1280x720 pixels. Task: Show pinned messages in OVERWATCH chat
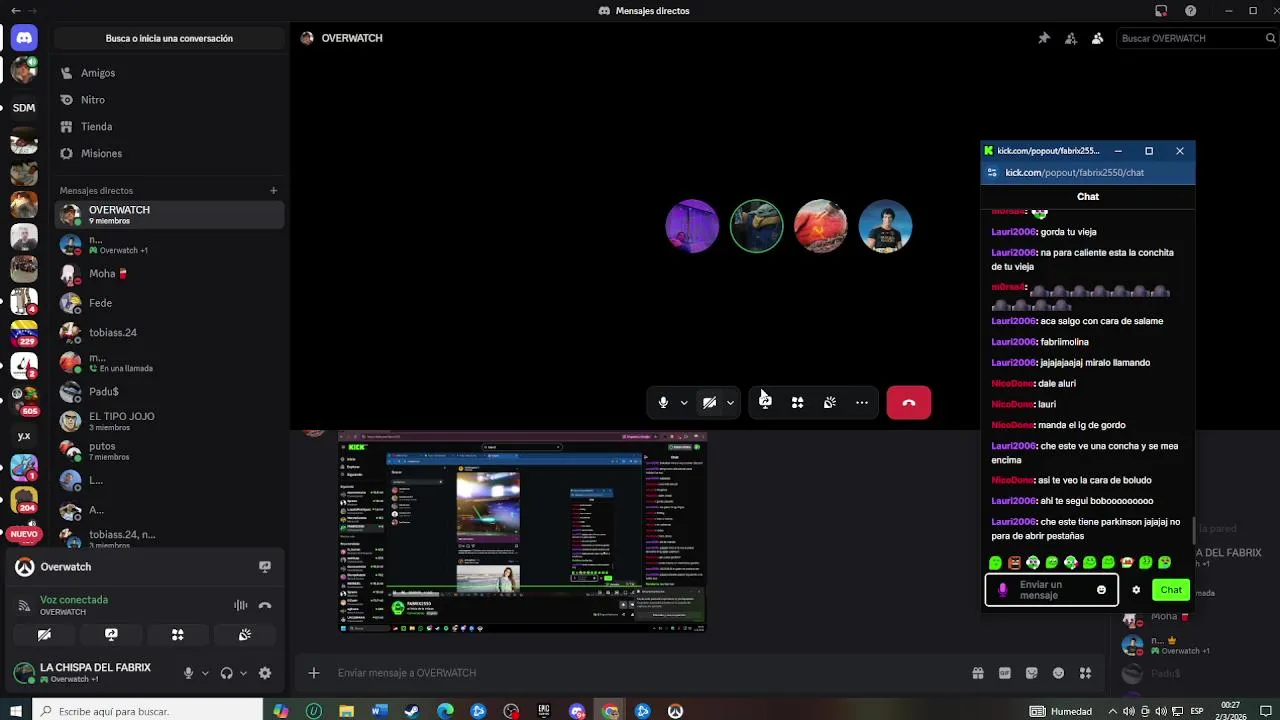pyautogui.click(x=1044, y=38)
